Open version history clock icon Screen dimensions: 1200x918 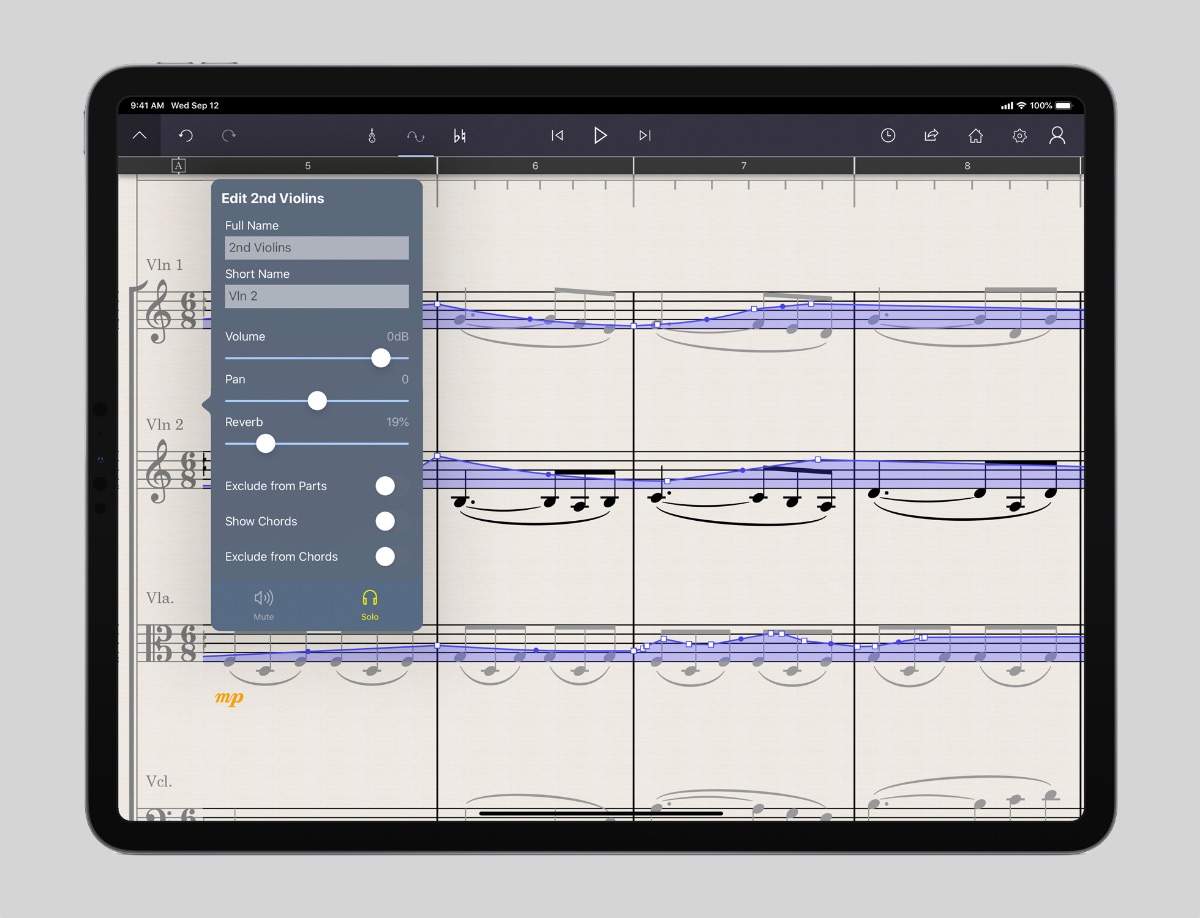coord(887,136)
